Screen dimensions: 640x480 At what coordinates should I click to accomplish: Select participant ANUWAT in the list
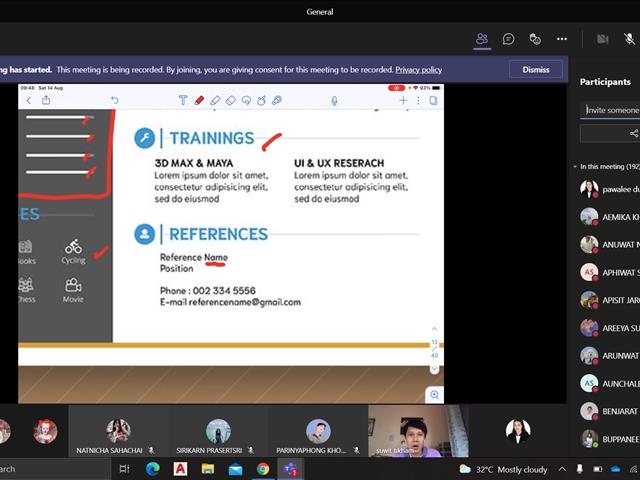click(610, 244)
